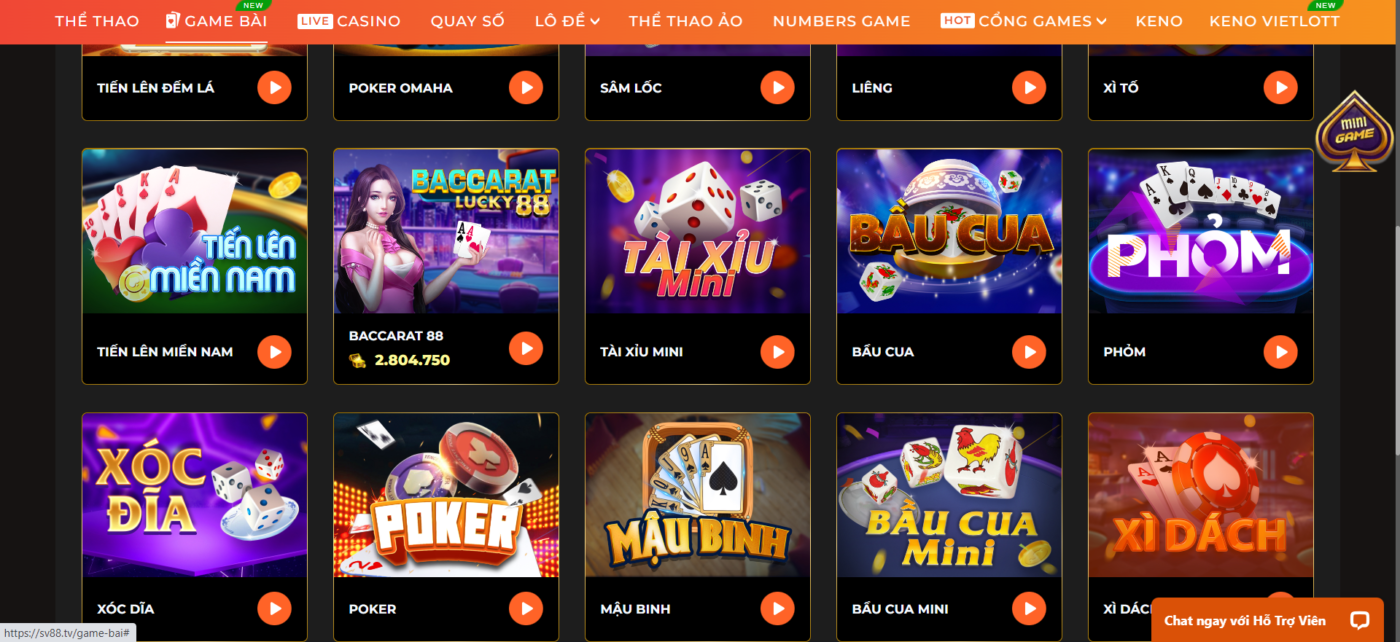Expand the Cổng Games dropdown
This screenshot has height=642, width=1400.
click(x=1024, y=21)
